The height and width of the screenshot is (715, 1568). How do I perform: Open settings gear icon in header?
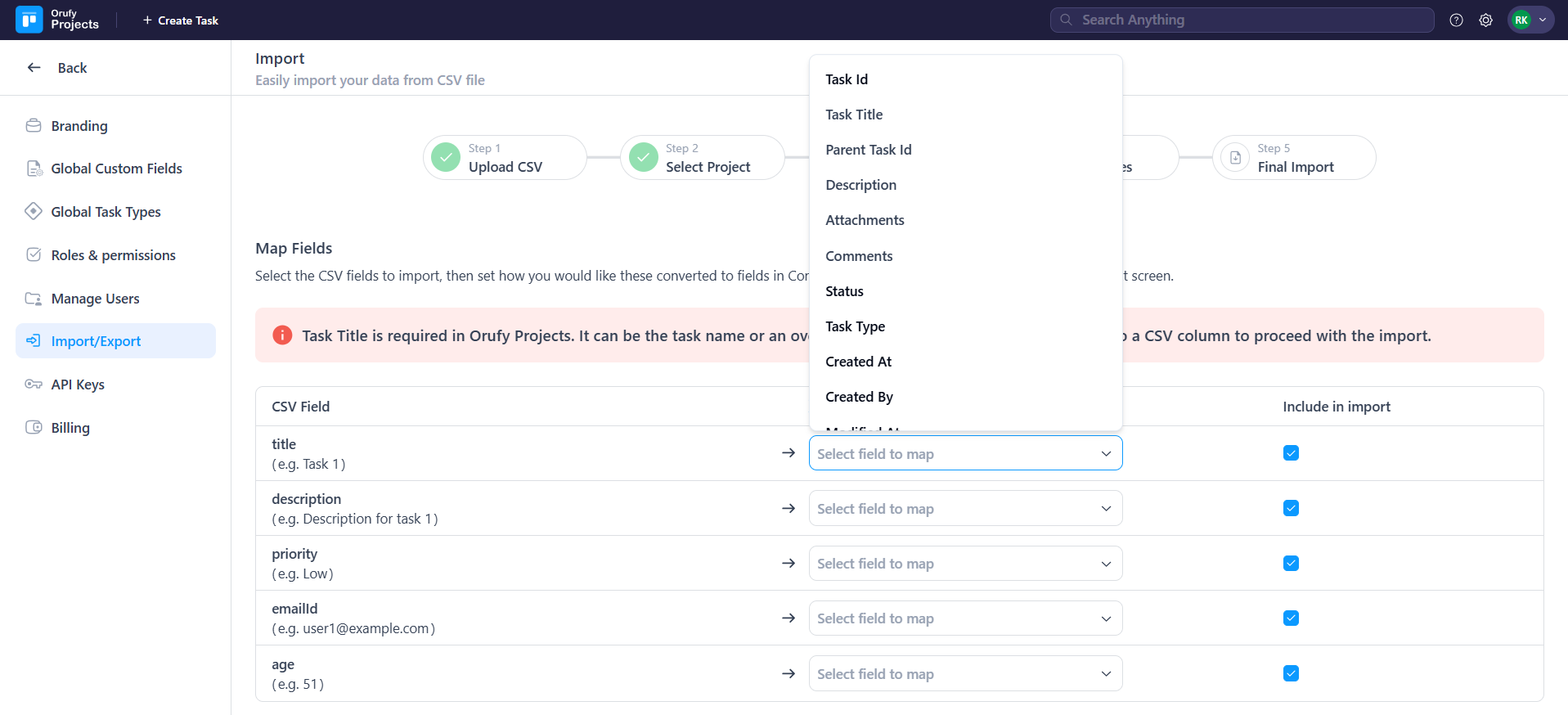tap(1485, 20)
